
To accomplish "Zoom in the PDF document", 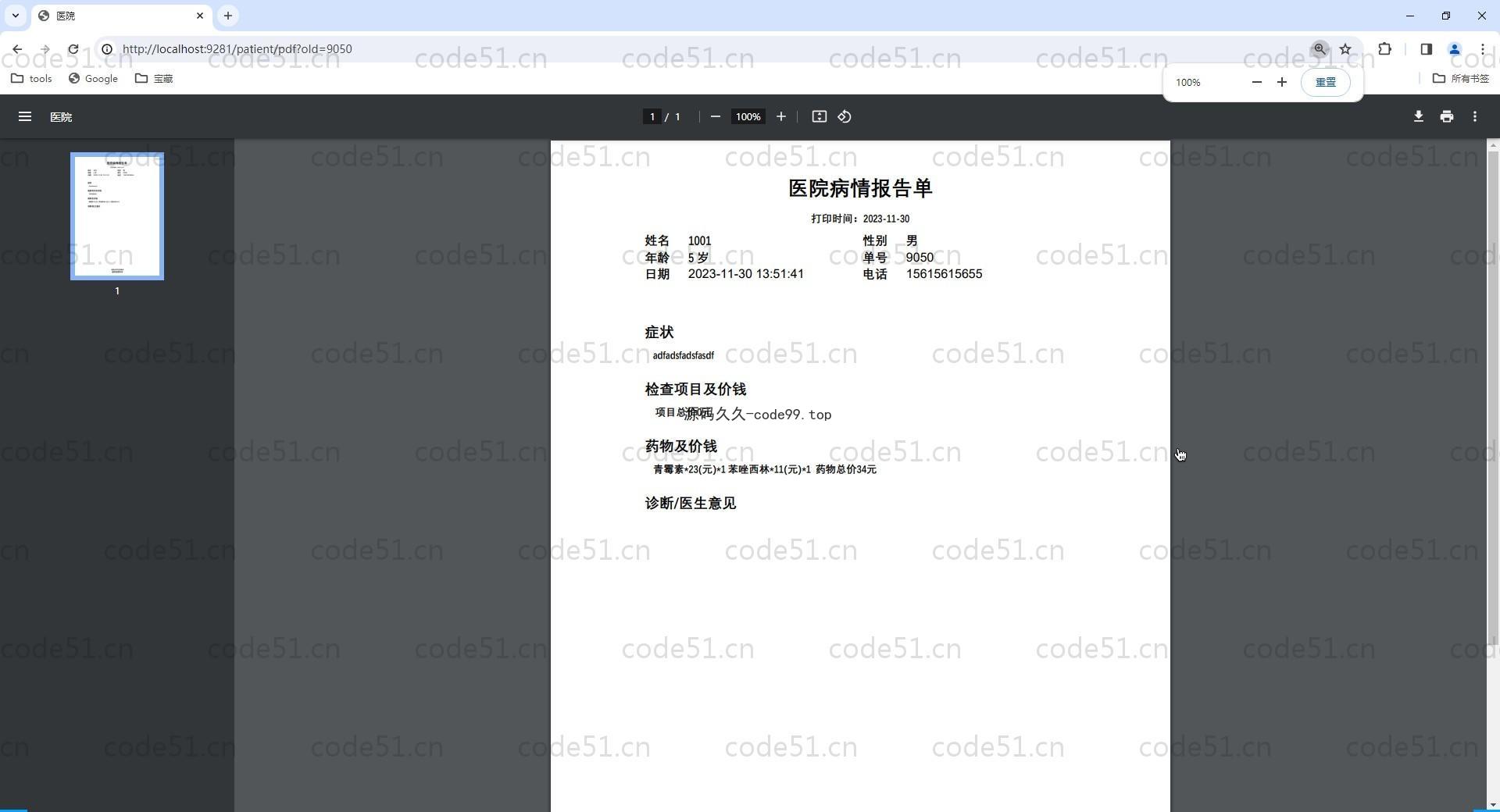I will [780, 116].
